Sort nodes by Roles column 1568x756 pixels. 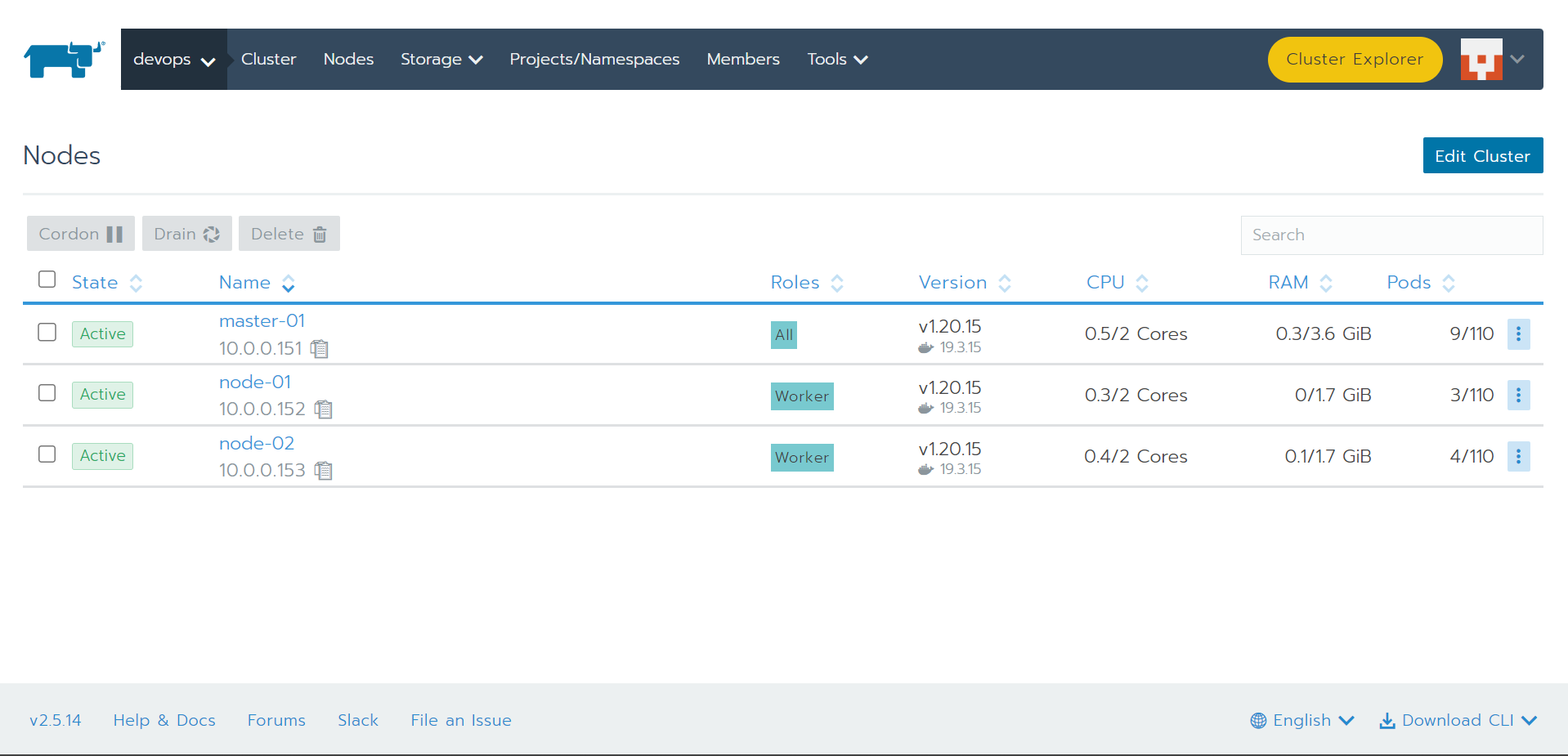tap(807, 283)
